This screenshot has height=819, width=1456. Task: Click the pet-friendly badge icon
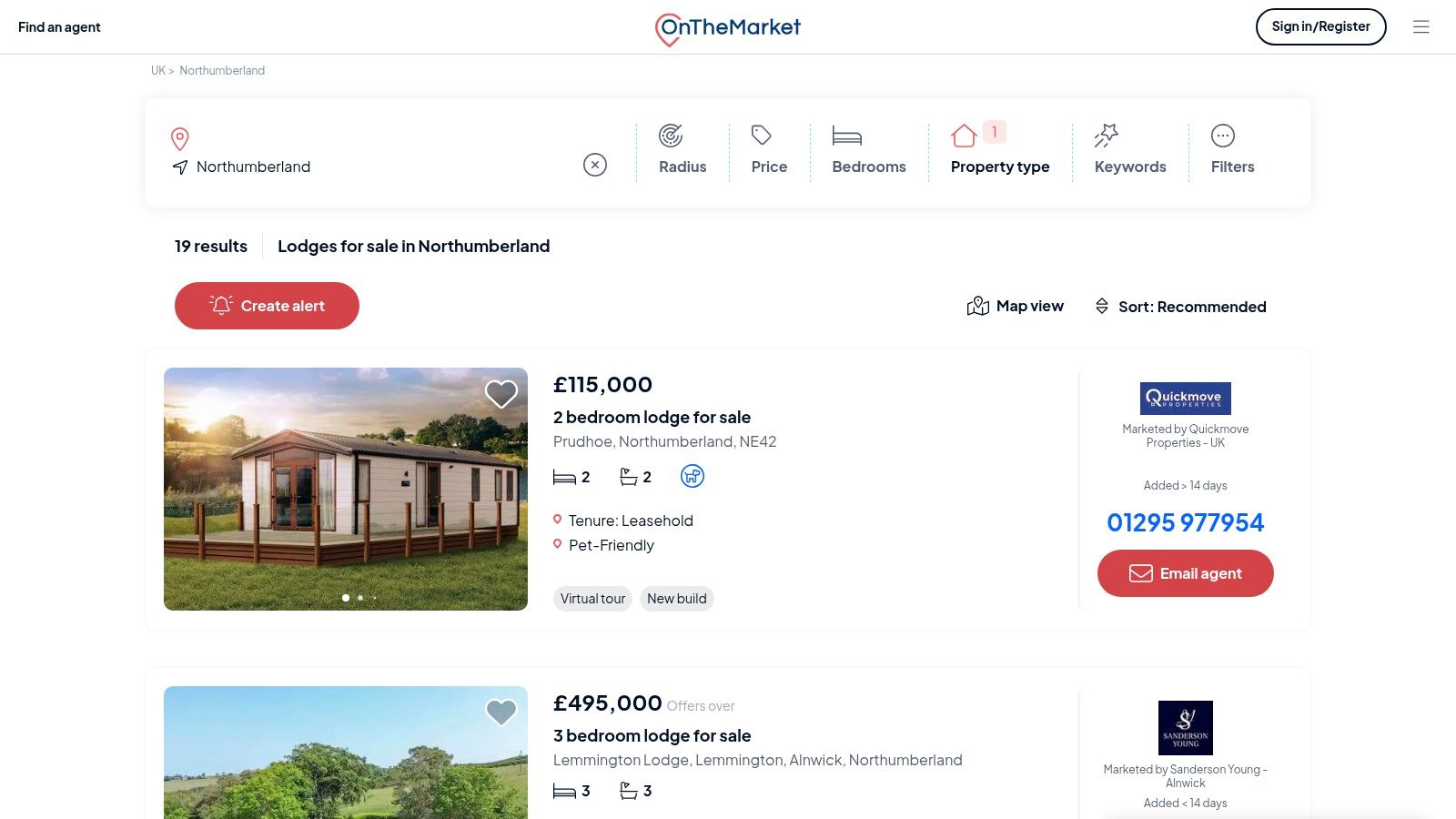(693, 476)
